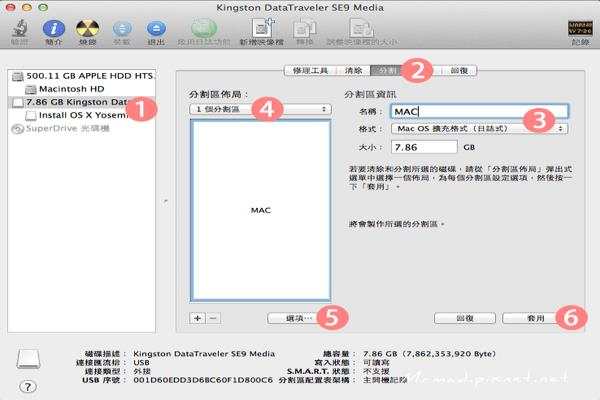Select the MAC partition block in layout

click(261, 210)
